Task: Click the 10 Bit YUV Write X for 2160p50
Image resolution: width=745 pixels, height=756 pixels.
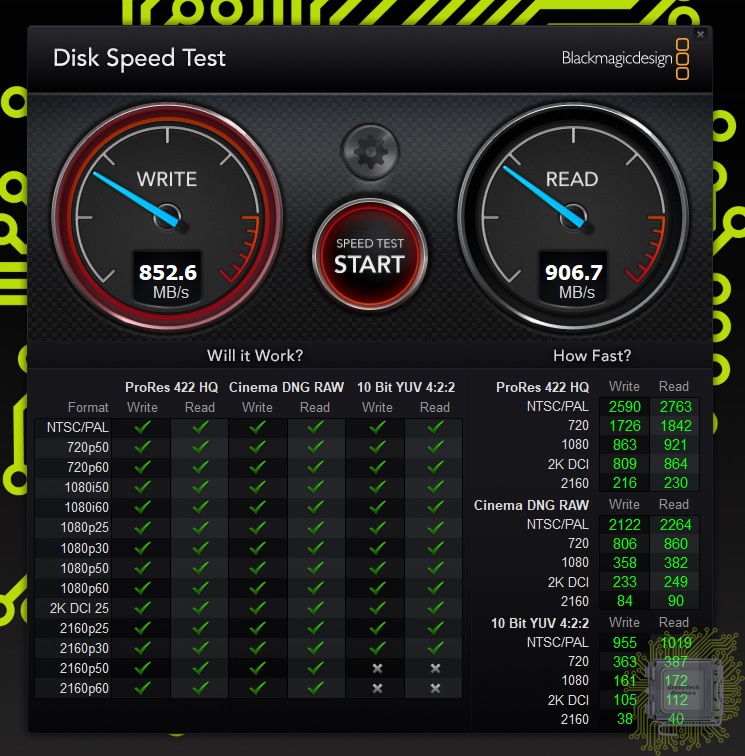Action: pyautogui.click(x=377, y=668)
